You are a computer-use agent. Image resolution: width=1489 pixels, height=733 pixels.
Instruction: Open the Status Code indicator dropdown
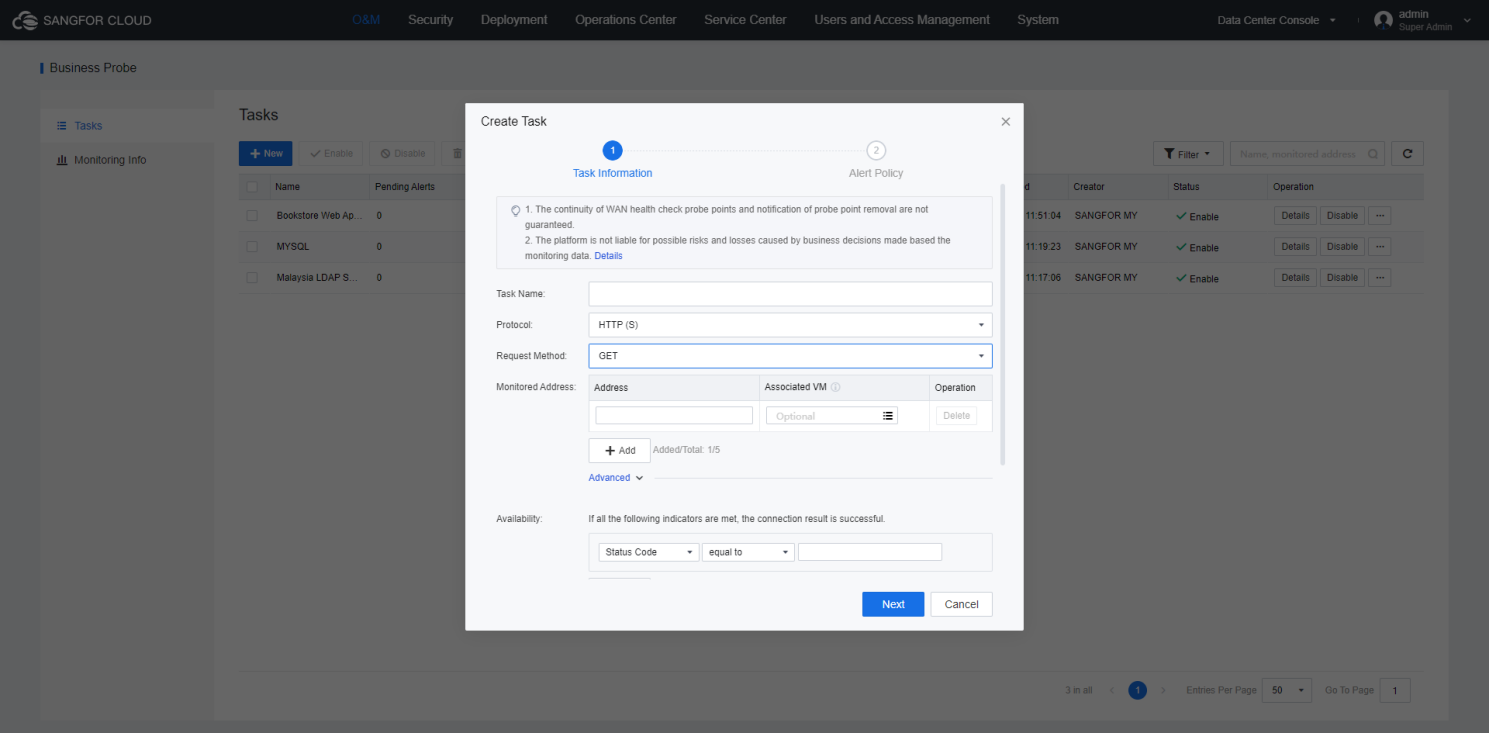pyautogui.click(x=648, y=552)
